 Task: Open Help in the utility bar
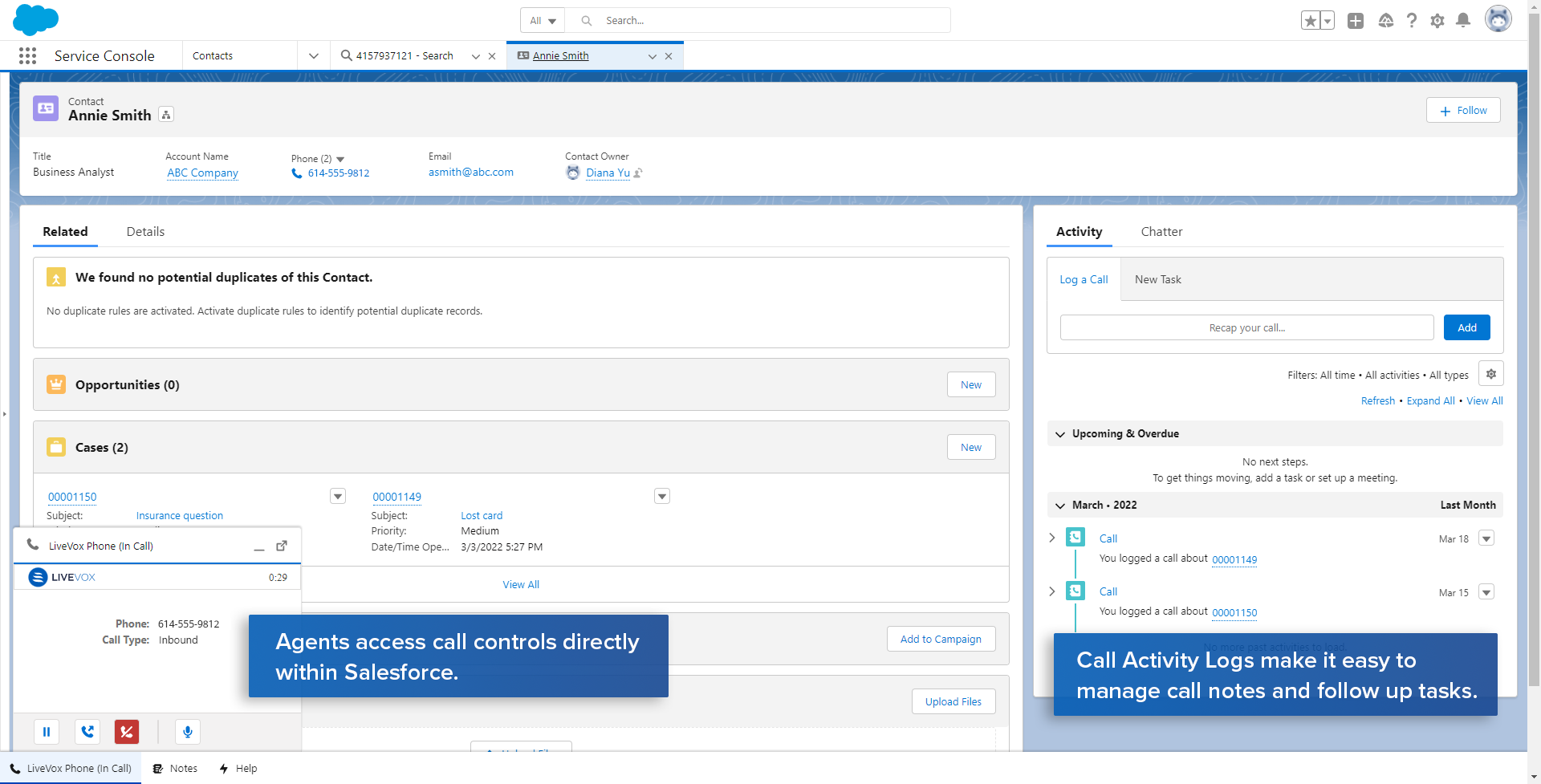(x=238, y=768)
